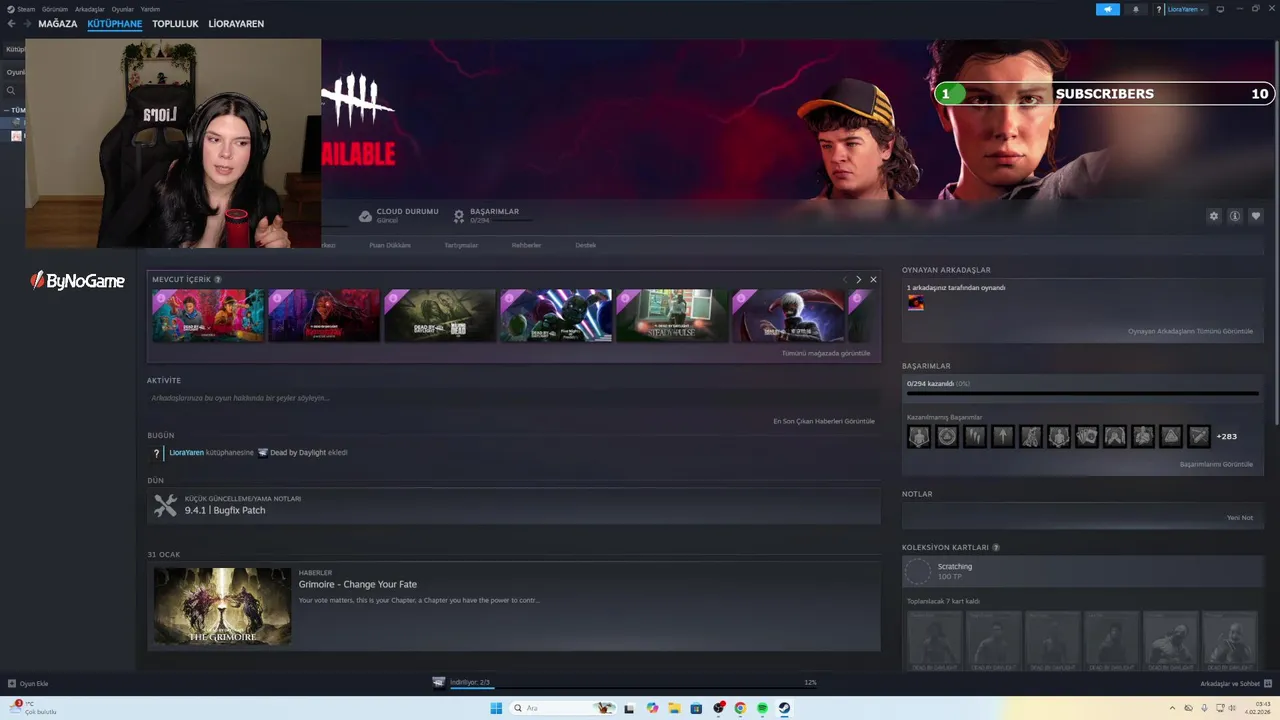Click Başarımlarımı Görüntüle link
This screenshot has width=1280, height=720.
pyautogui.click(x=1216, y=464)
